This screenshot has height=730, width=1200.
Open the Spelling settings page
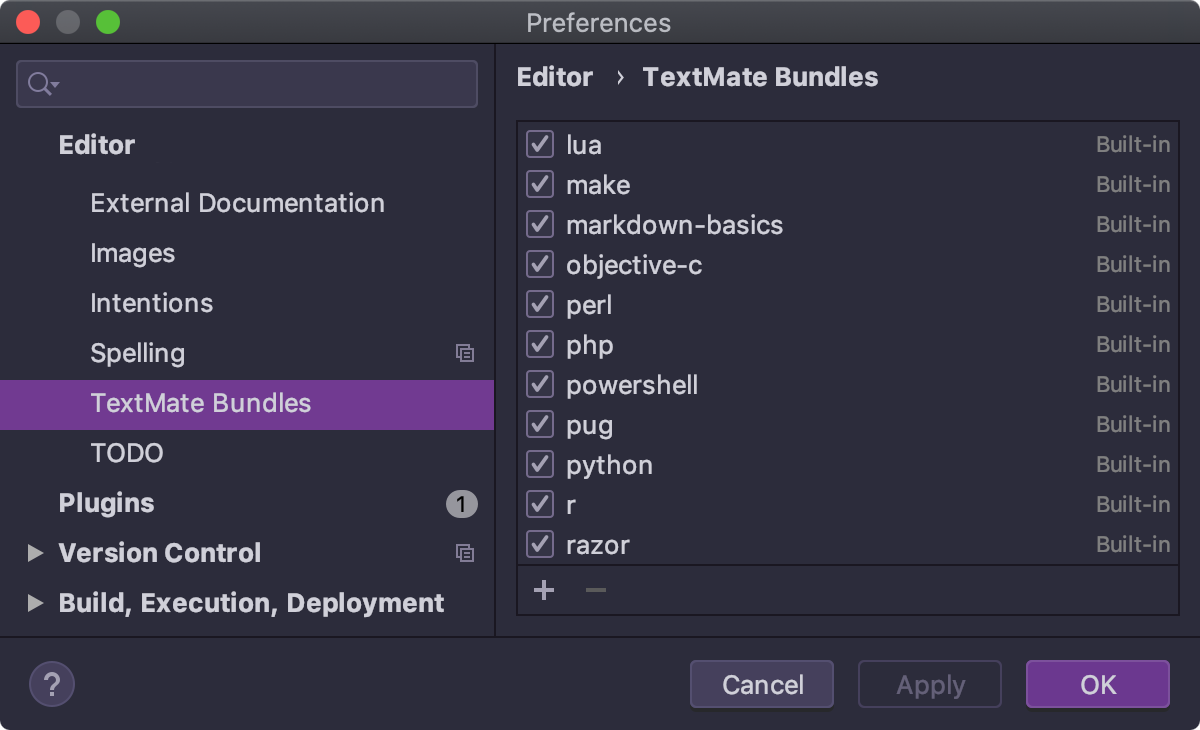tap(137, 353)
